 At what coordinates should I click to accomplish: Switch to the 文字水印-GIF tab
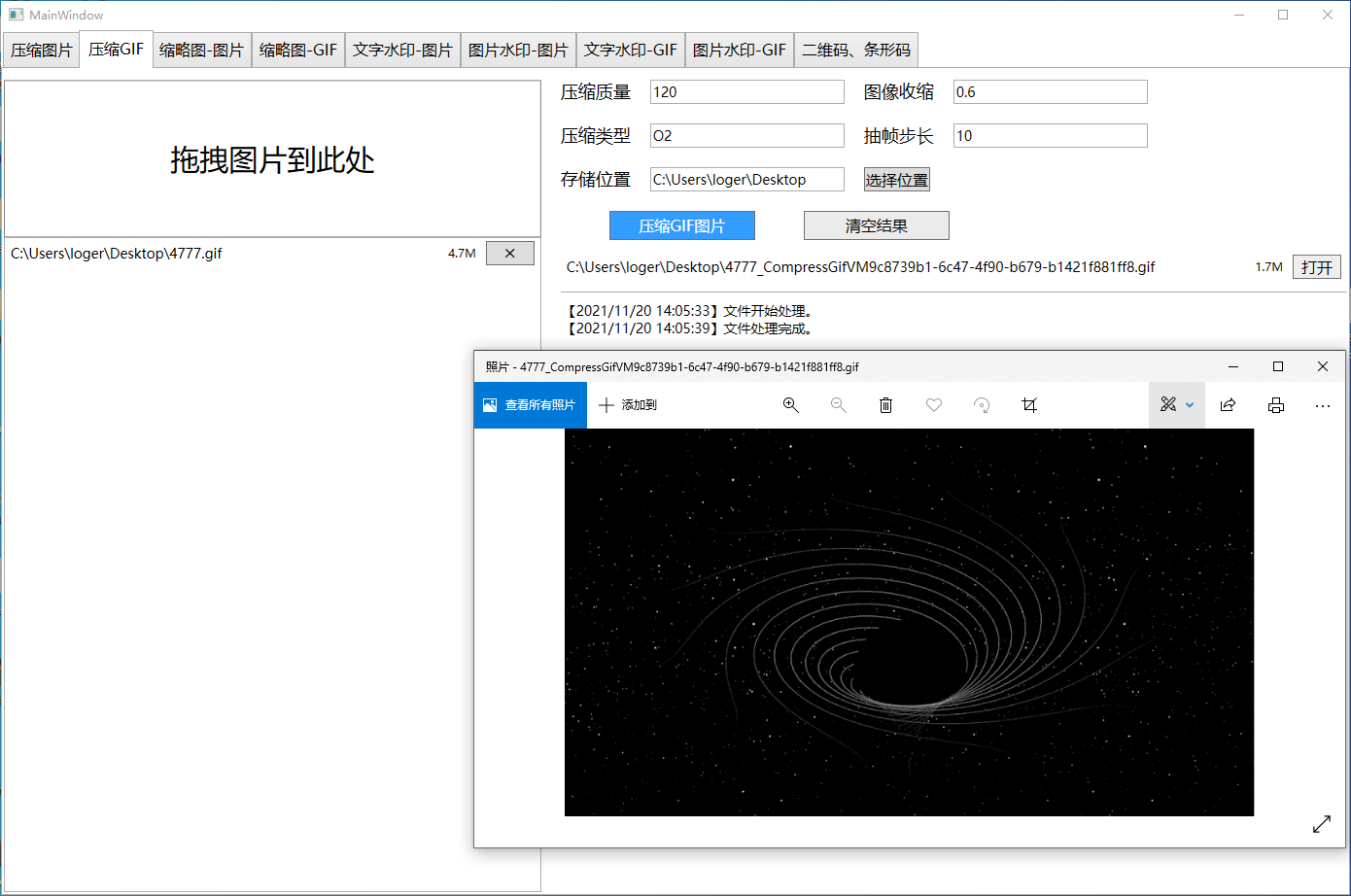631,50
